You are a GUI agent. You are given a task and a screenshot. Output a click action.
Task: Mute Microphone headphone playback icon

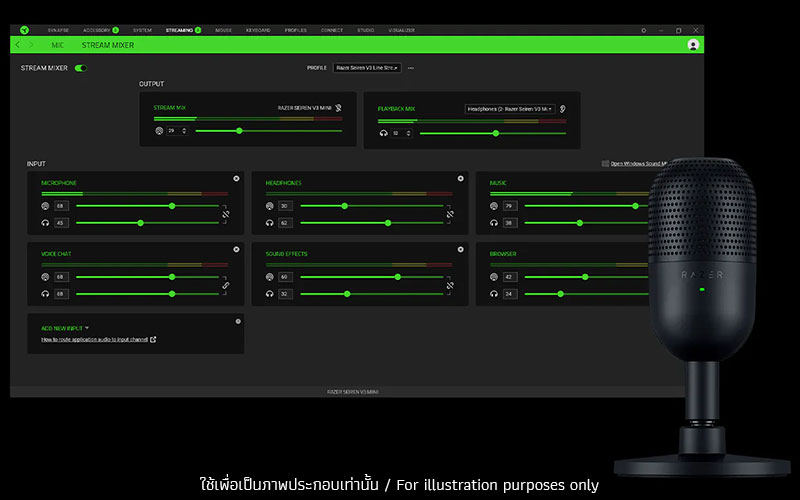pyautogui.click(x=45, y=223)
